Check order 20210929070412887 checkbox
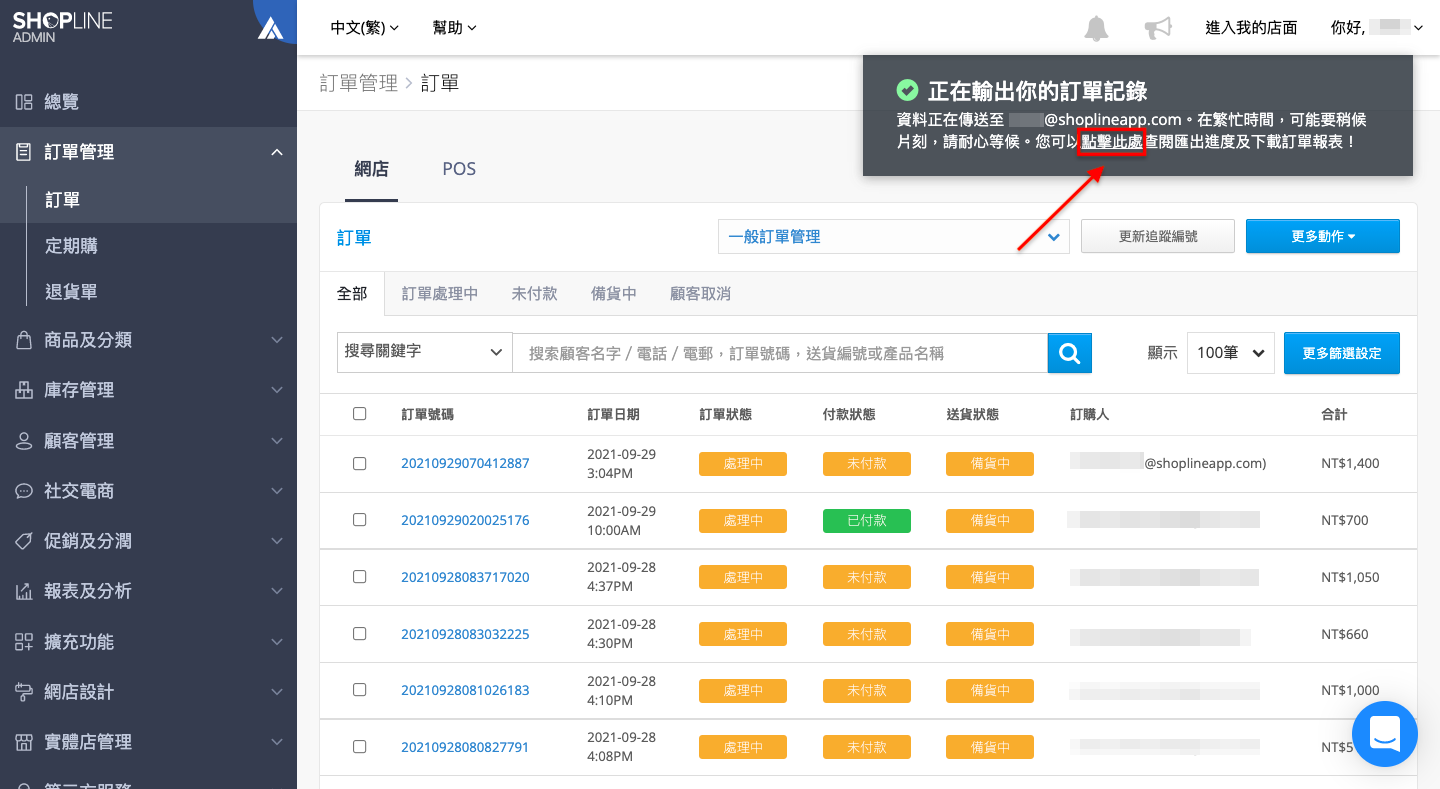Screen dimensions: 1440x789 [x=360, y=463]
